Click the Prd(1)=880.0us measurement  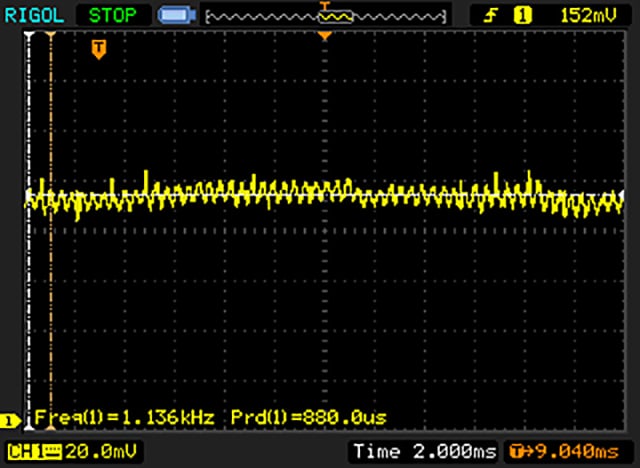[309, 417]
